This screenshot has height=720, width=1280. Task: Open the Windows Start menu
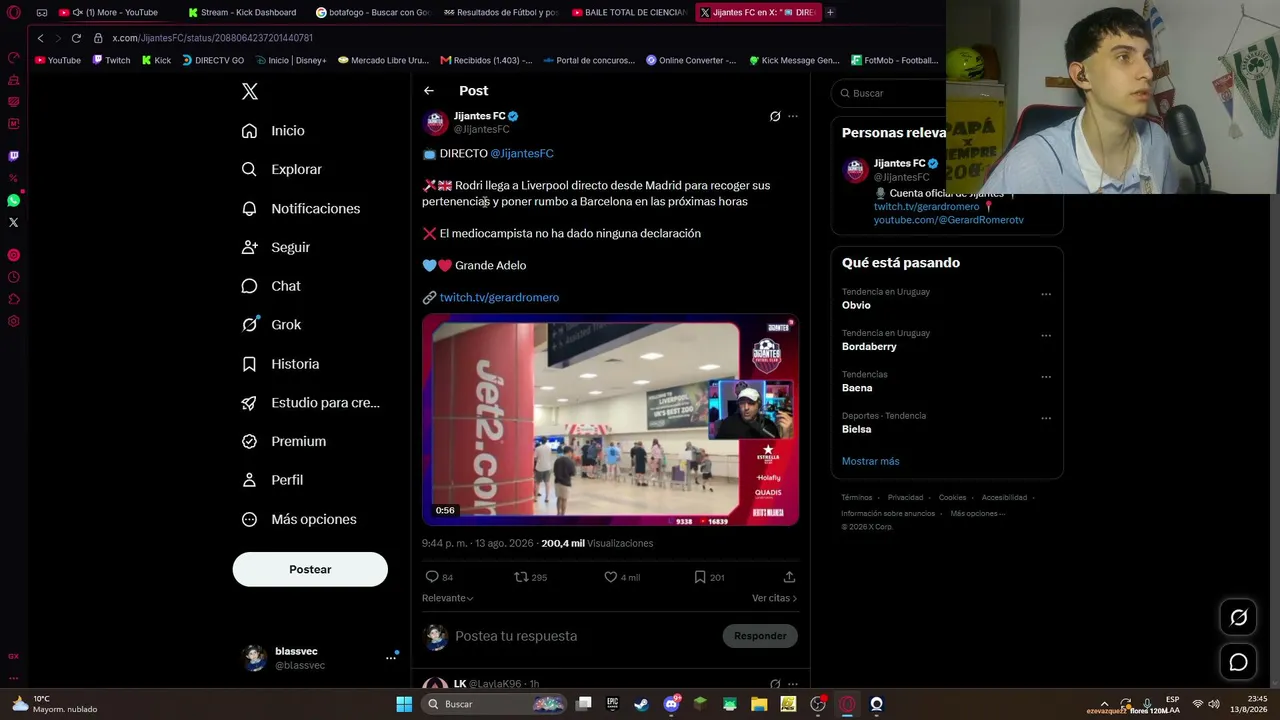[404, 704]
